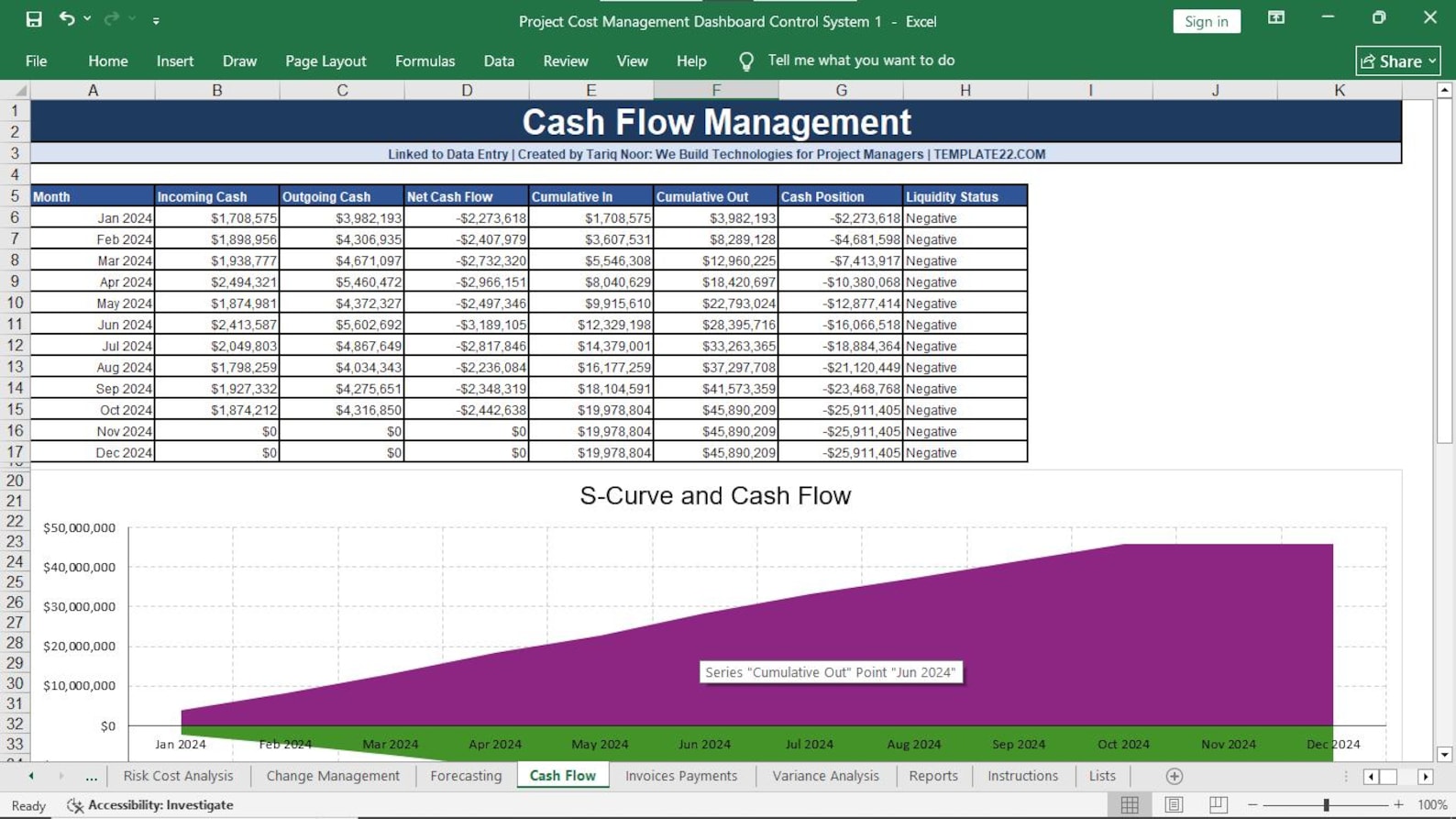Click the 'Incoming Cash' header cell
This screenshot has height=819, width=1456.
click(x=217, y=196)
